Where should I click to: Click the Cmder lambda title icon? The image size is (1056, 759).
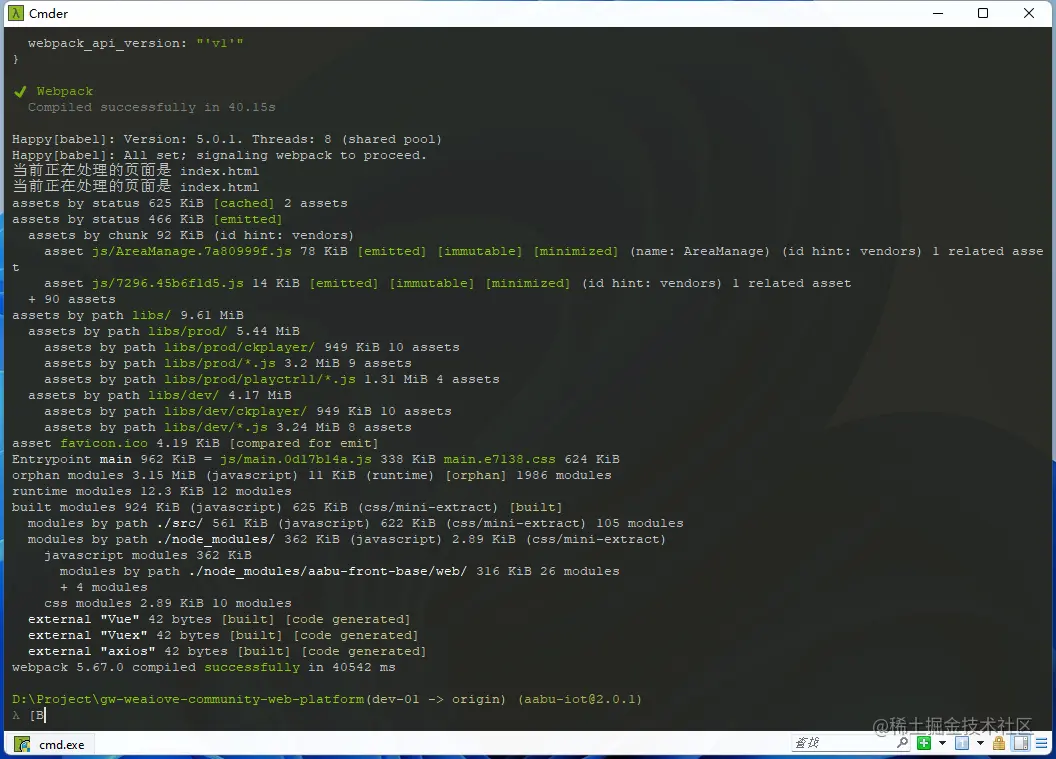[x=15, y=13]
